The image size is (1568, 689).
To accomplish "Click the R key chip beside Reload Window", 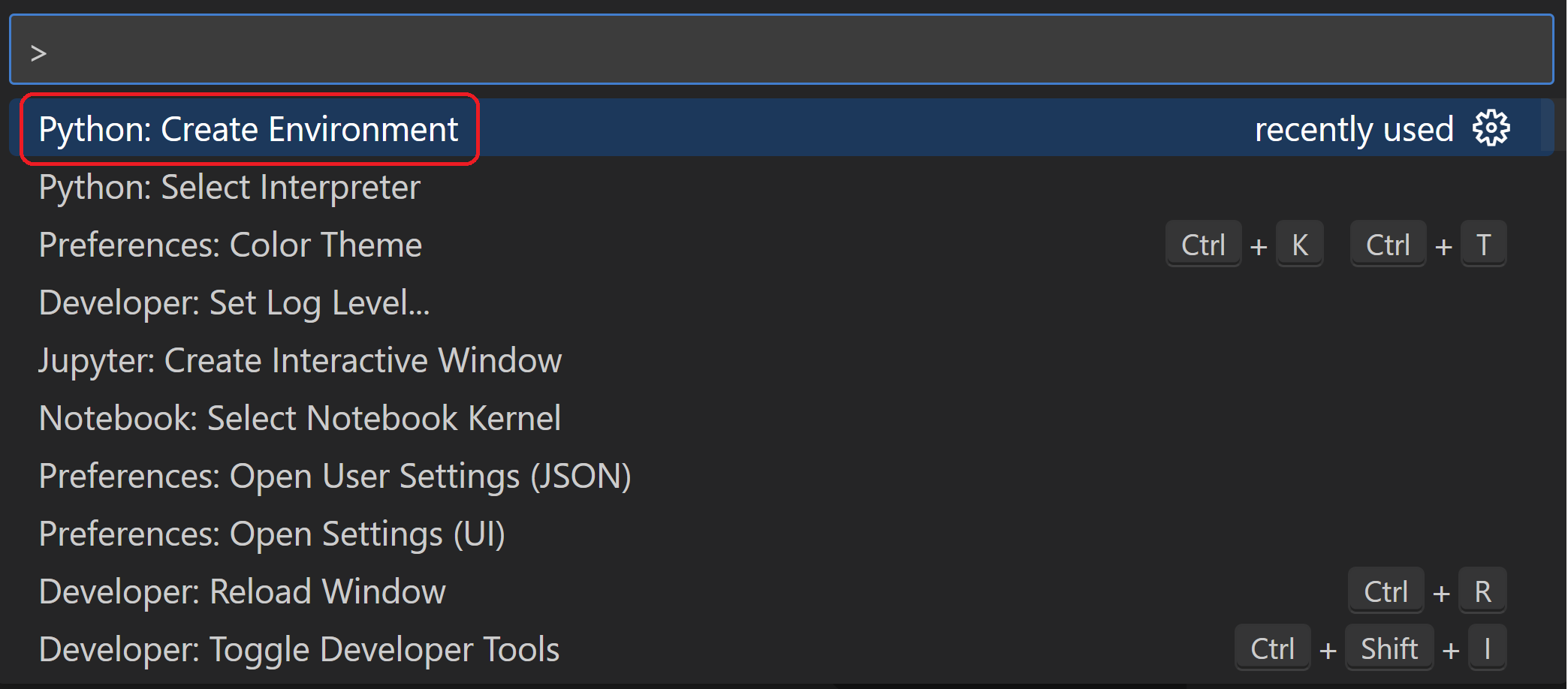I will point(1482,591).
